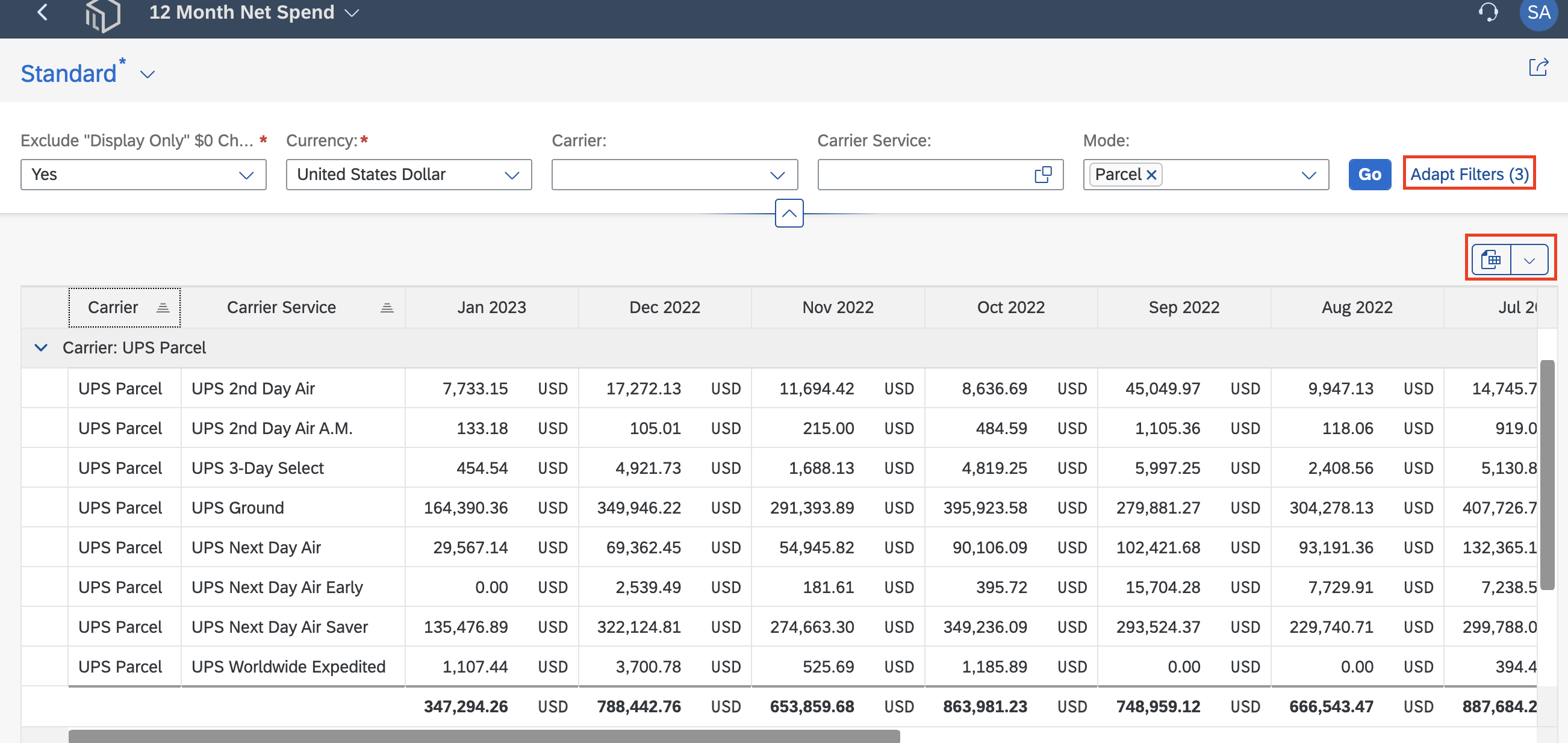
Task: Click the back navigation arrow
Action: (43, 12)
